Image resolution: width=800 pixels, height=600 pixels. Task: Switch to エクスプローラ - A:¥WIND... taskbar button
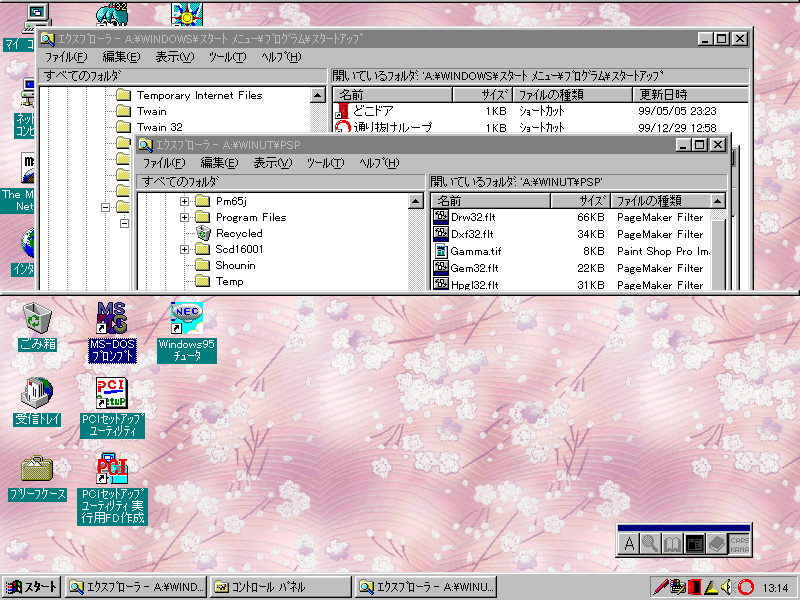pos(136,587)
